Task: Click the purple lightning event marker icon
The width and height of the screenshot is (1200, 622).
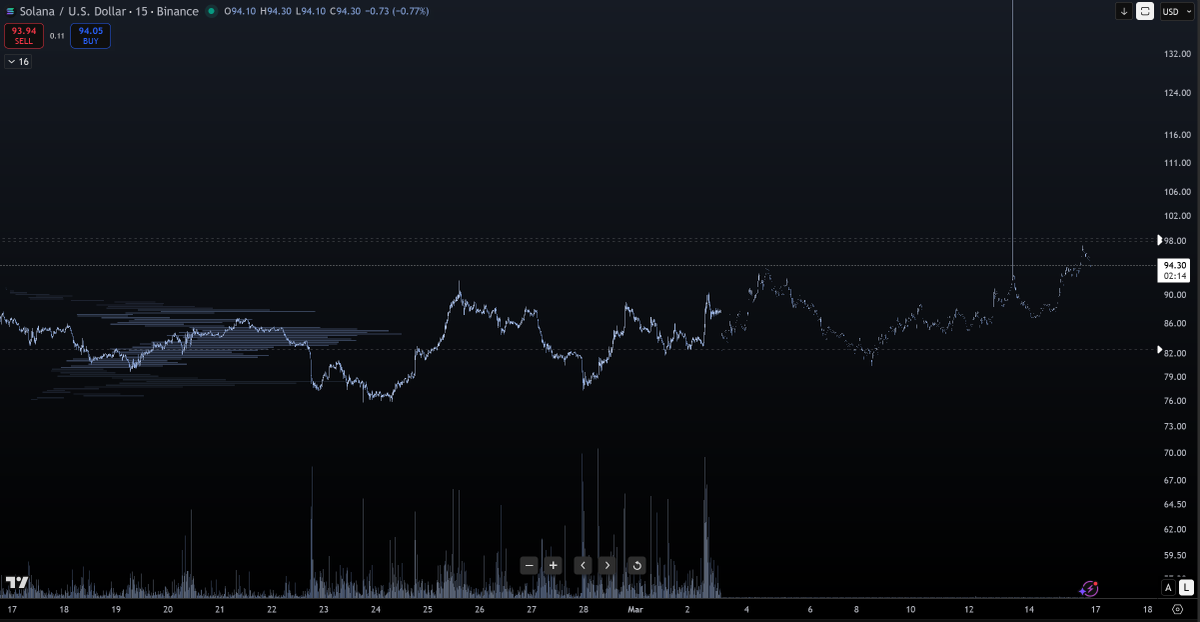Action: 1090,589
